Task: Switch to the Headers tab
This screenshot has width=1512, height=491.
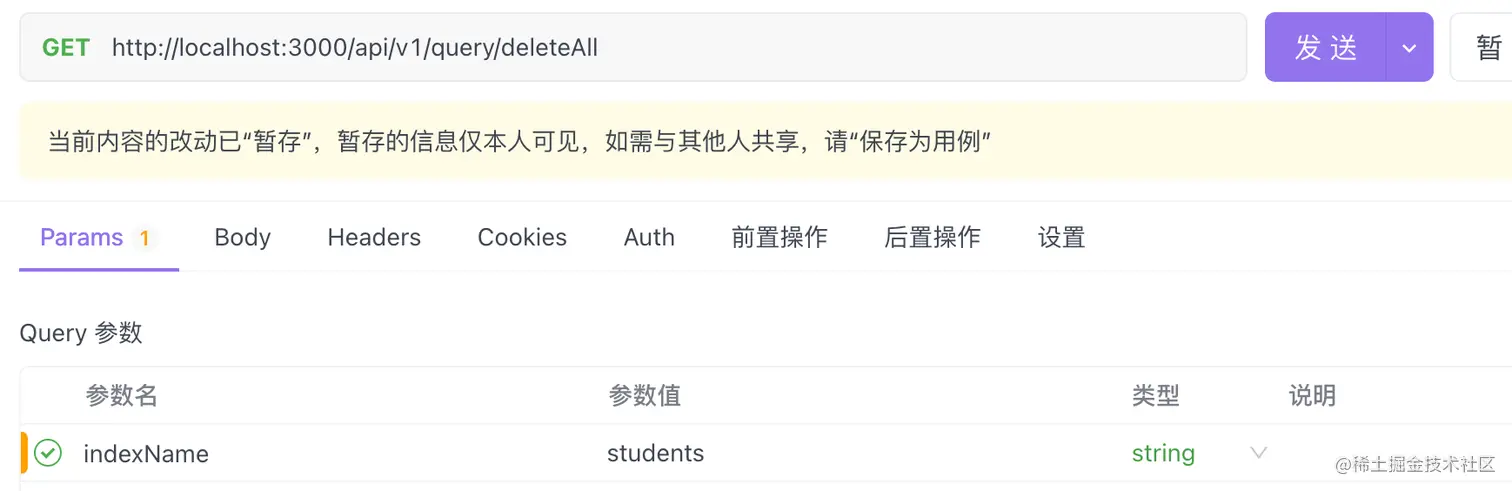Action: click(374, 237)
